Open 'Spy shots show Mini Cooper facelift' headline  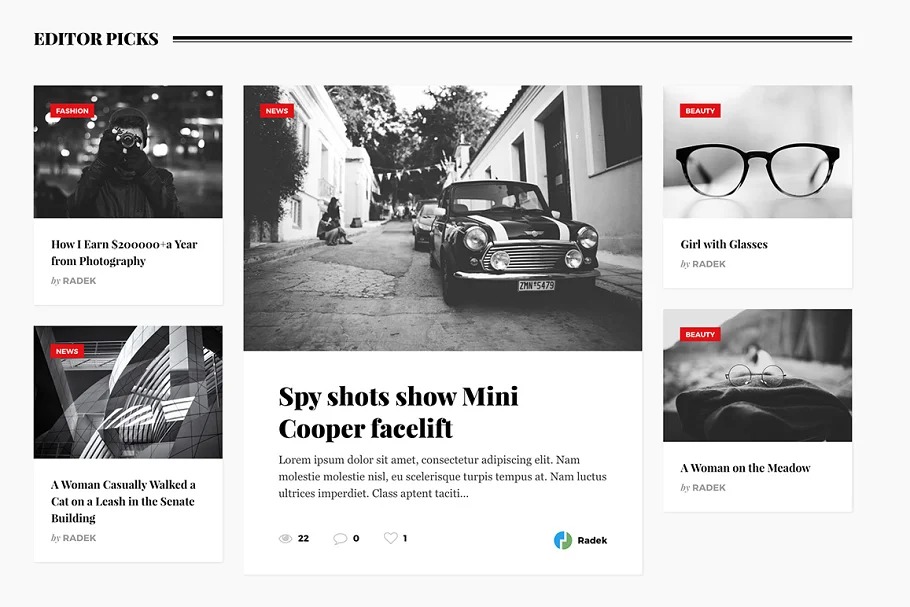[x=398, y=412]
